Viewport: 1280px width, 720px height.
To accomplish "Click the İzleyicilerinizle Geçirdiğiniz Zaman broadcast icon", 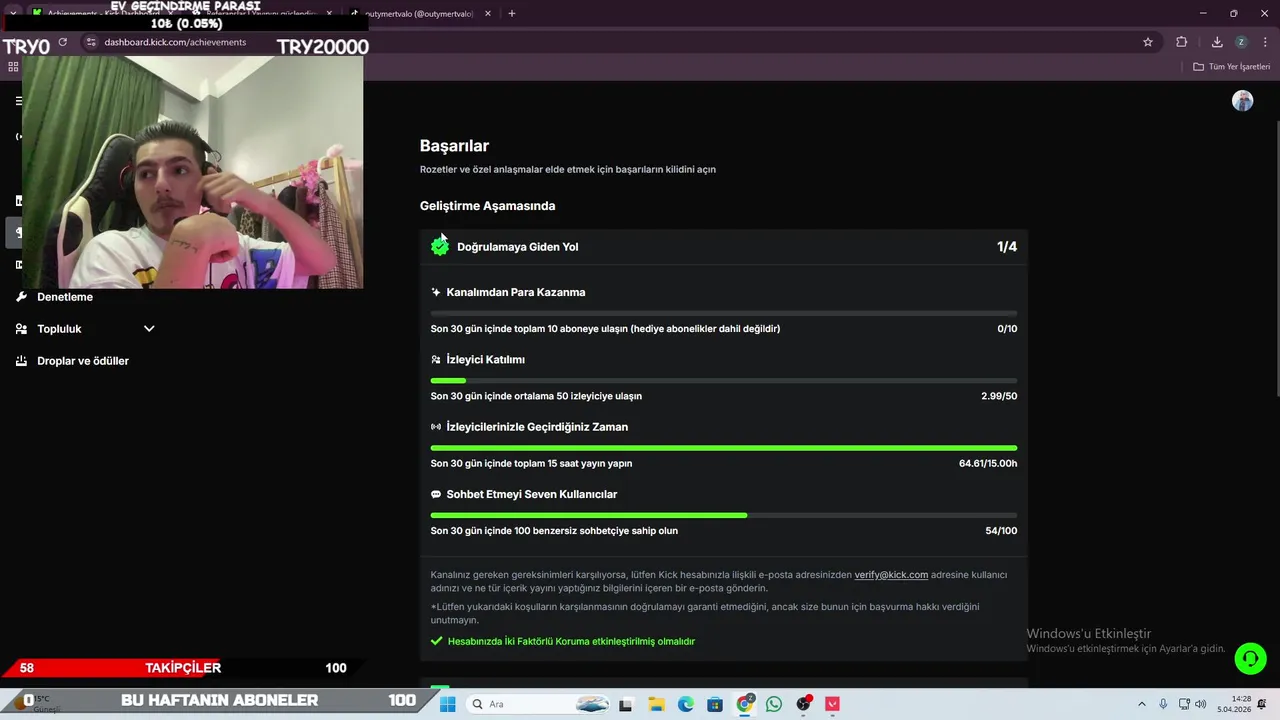I will [x=436, y=427].
